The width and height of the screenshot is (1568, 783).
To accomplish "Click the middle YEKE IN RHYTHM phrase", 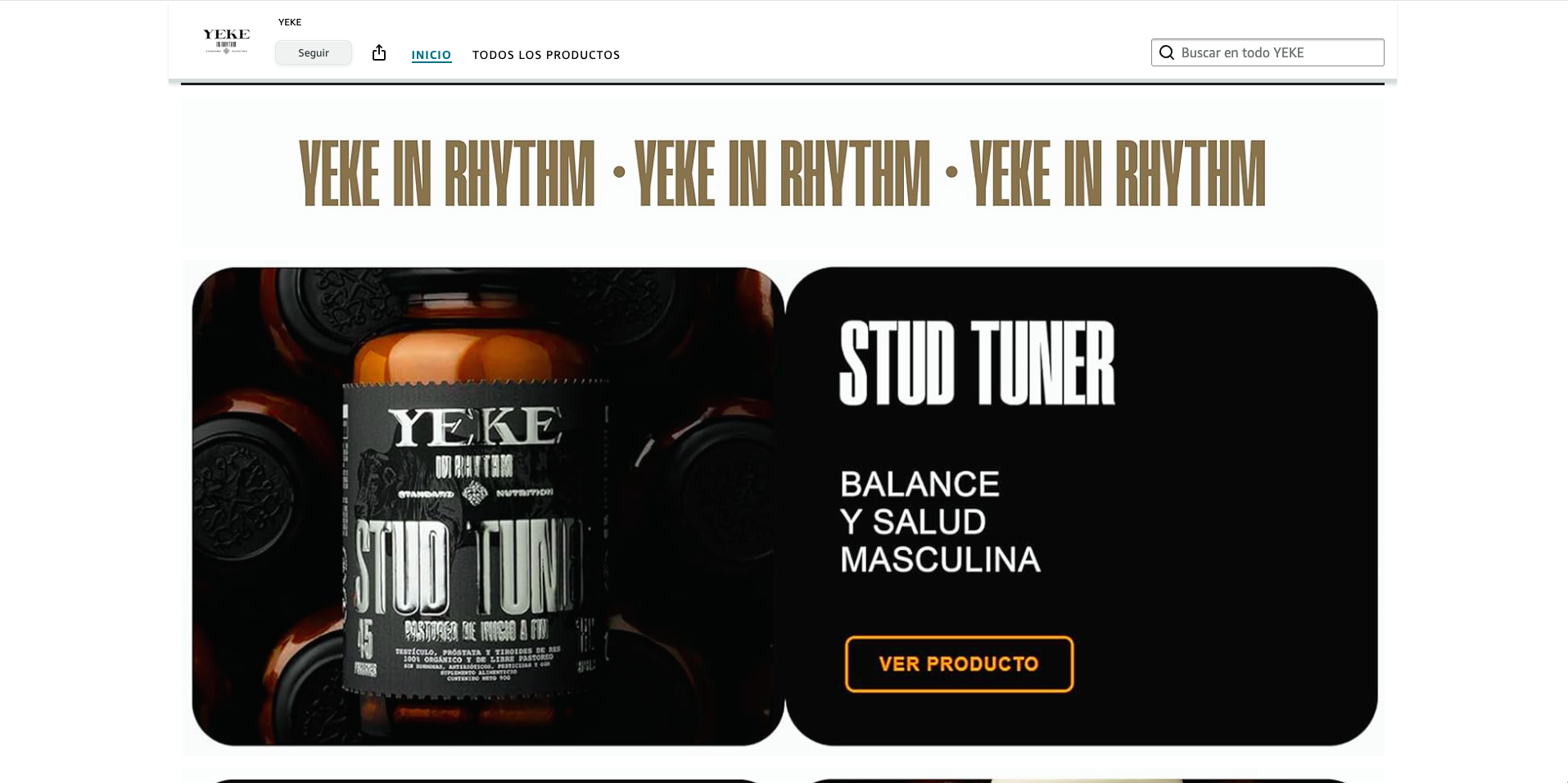I will [x=783, y=173].
